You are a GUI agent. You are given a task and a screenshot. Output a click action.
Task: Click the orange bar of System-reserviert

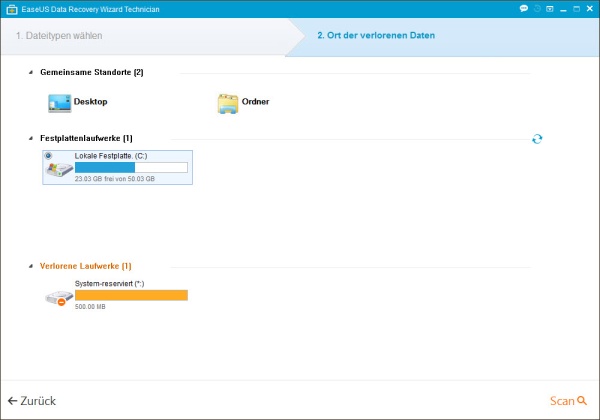tap(131, 295)
